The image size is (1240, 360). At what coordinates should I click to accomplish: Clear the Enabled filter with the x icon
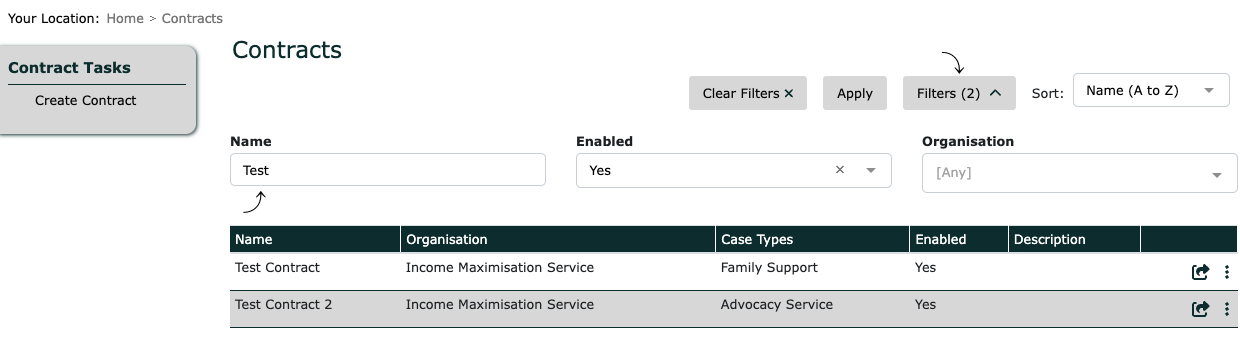click(840, 170)
